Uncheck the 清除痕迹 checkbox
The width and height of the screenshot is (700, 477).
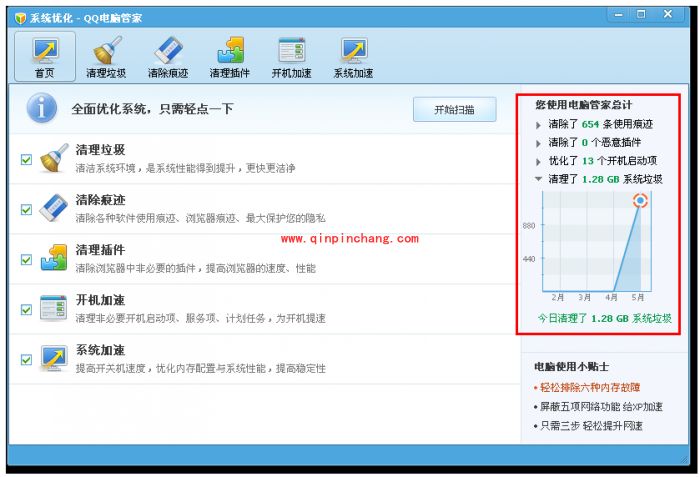[x=26, y=209]
